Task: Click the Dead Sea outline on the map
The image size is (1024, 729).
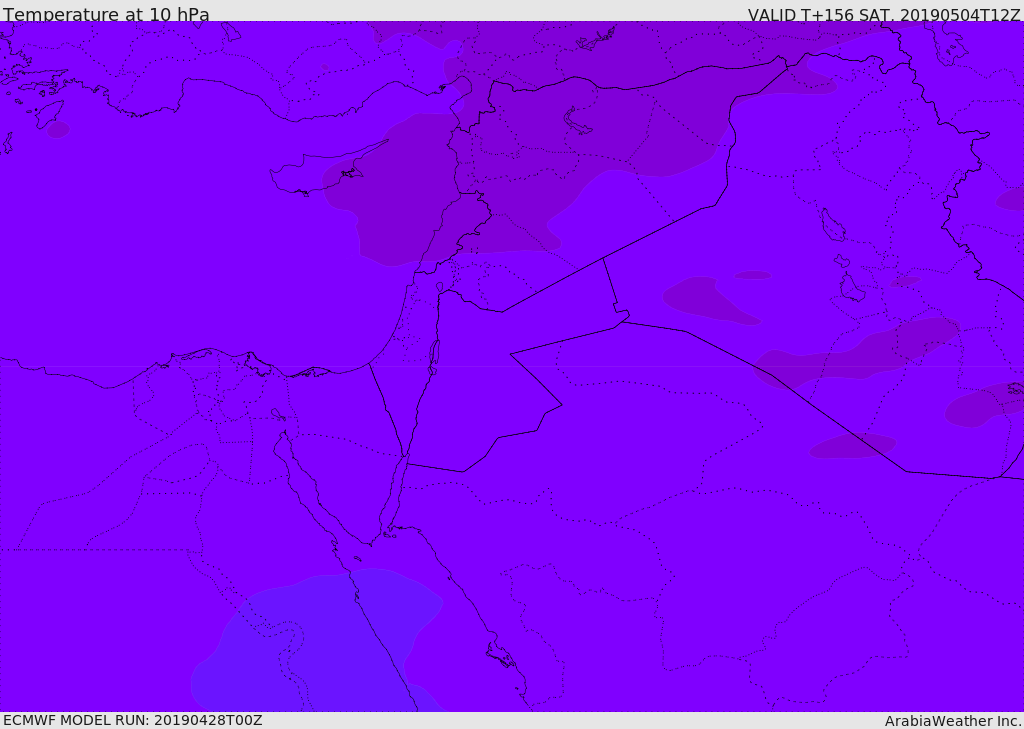Action: 434,357
